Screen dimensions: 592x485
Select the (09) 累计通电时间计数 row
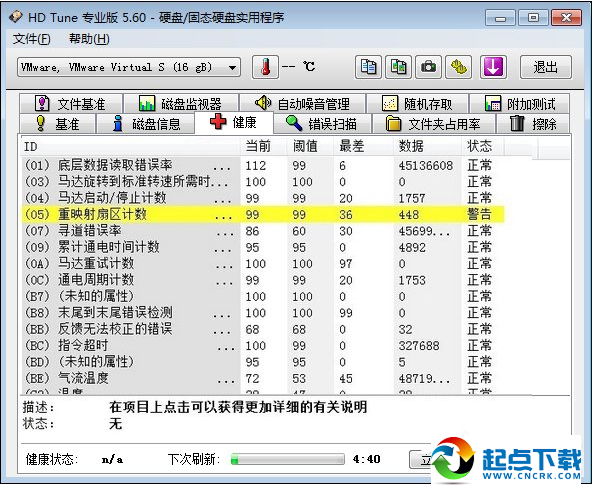263,247
